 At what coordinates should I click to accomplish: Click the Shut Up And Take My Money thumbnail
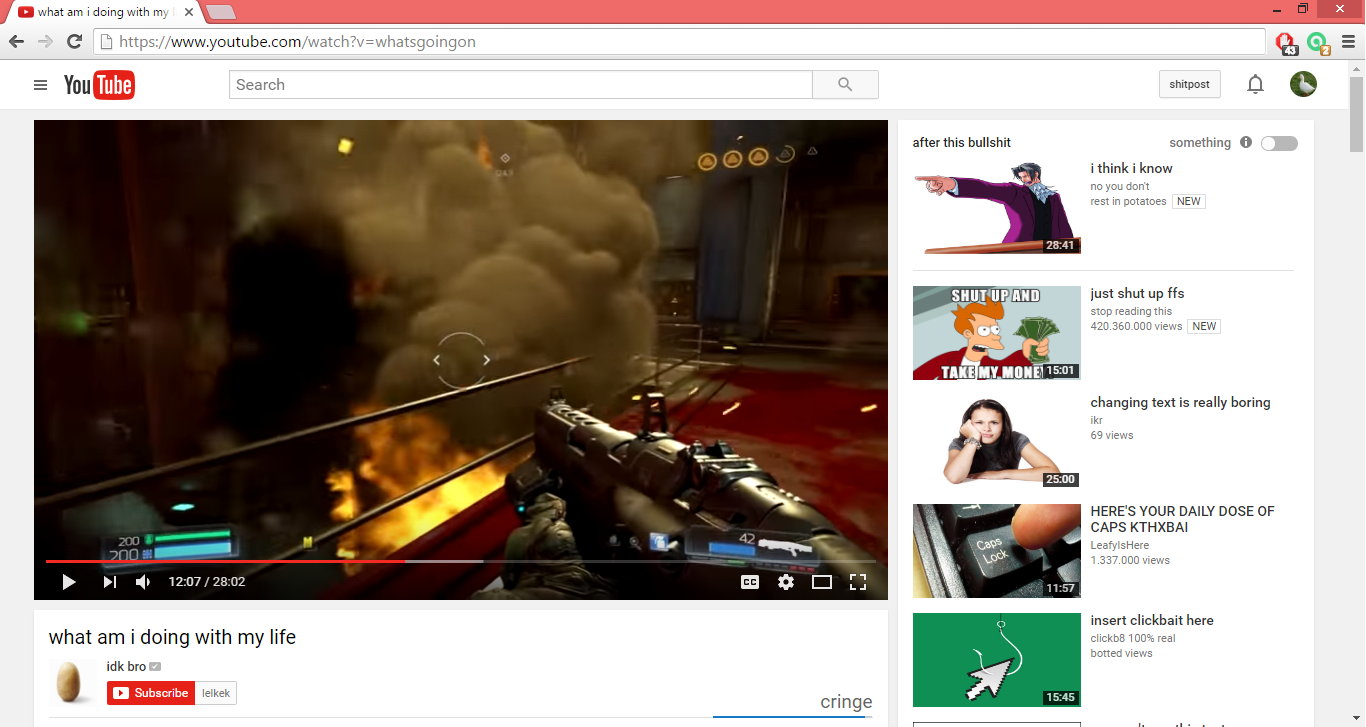[997, 333]
